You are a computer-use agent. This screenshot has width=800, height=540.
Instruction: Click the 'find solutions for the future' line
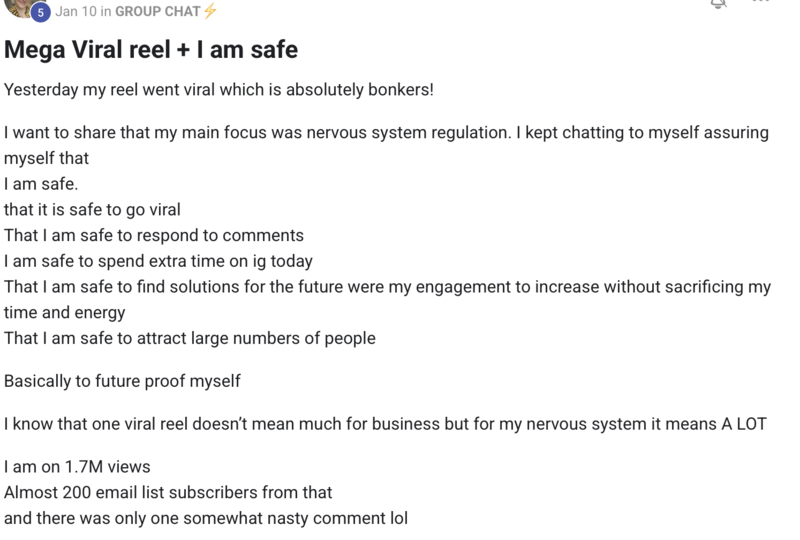click(x=387, y=300)
